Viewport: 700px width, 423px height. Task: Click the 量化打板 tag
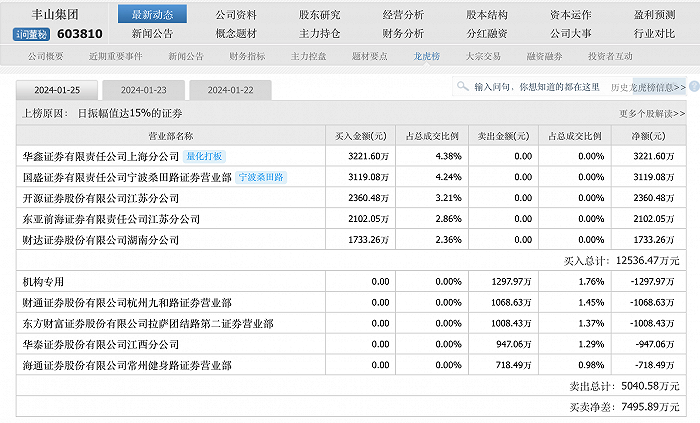[204, 156]
